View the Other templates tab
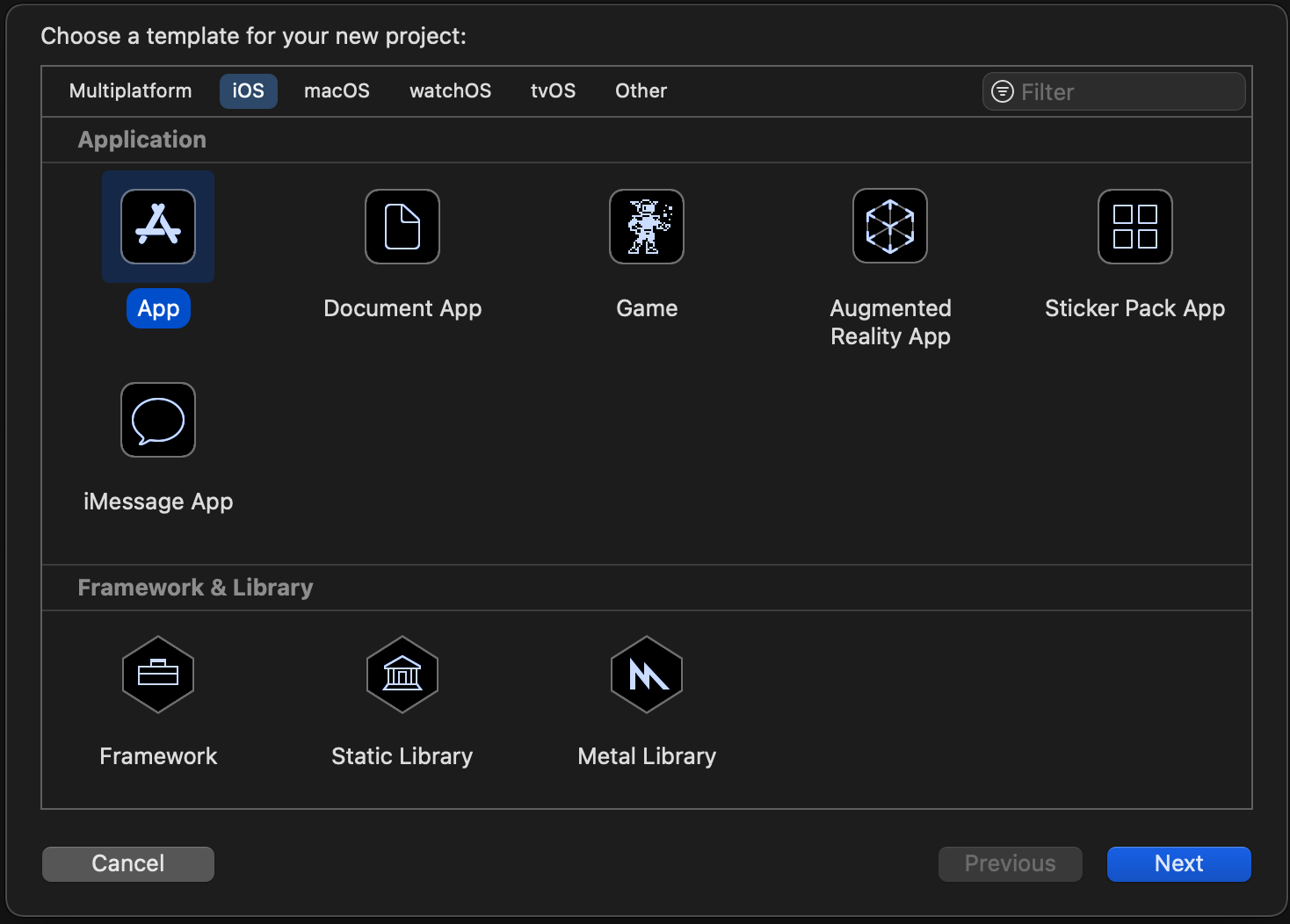1290x924 pixels. coord(641,90)
